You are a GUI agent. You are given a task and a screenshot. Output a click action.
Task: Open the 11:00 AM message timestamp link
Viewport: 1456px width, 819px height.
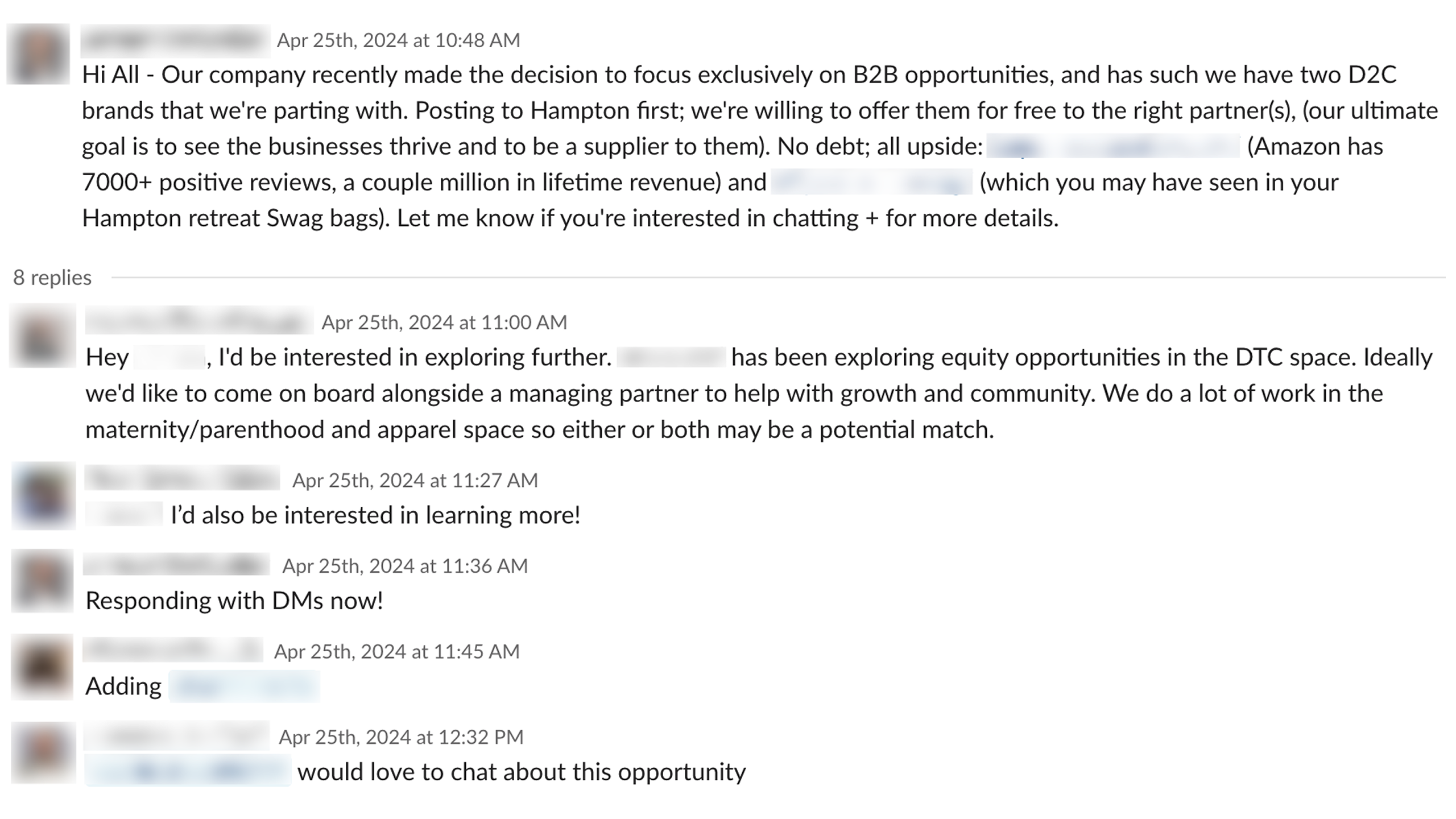[x=444, y=322]
